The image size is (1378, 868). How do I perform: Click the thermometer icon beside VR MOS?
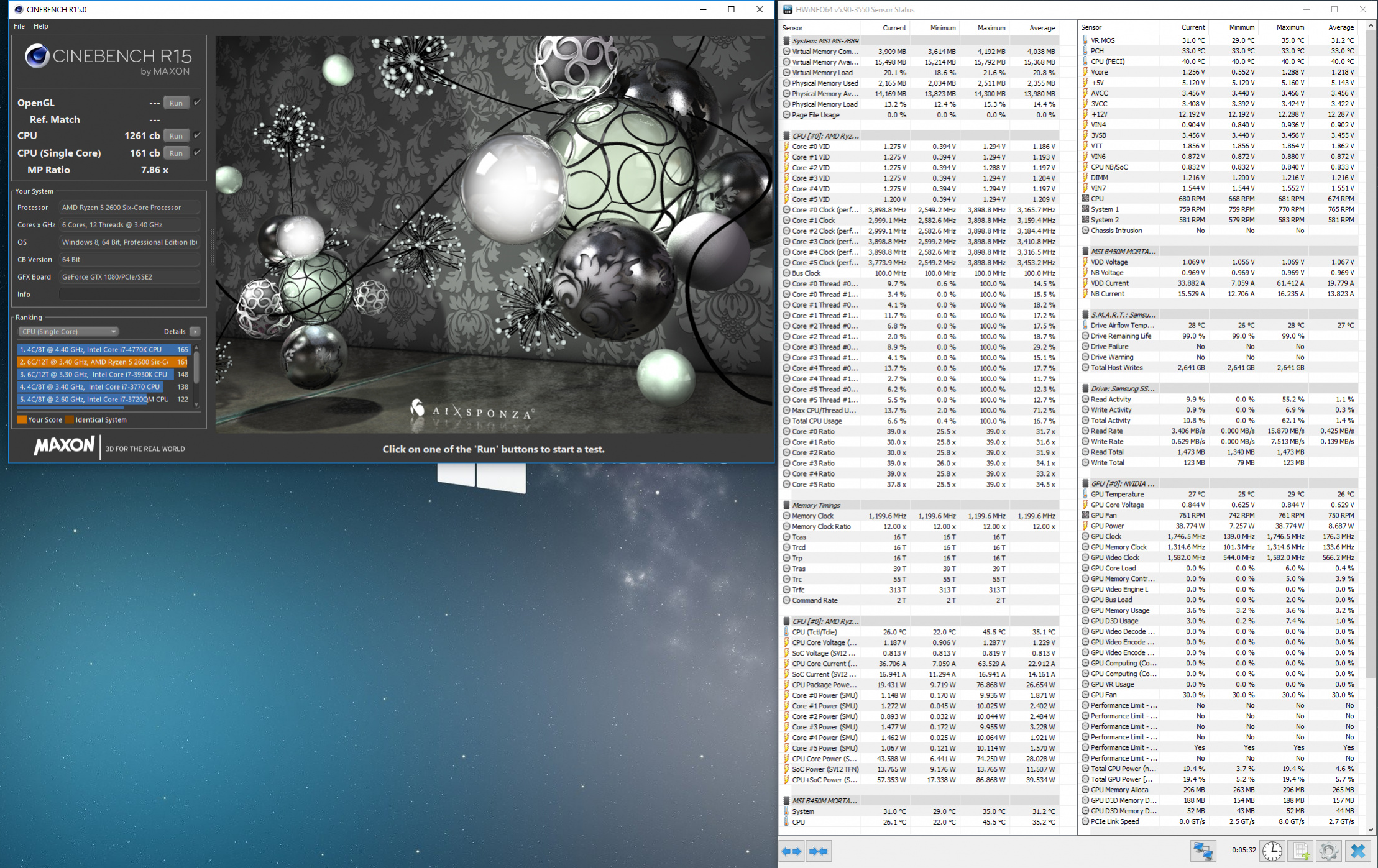(x=1085, y=40)
